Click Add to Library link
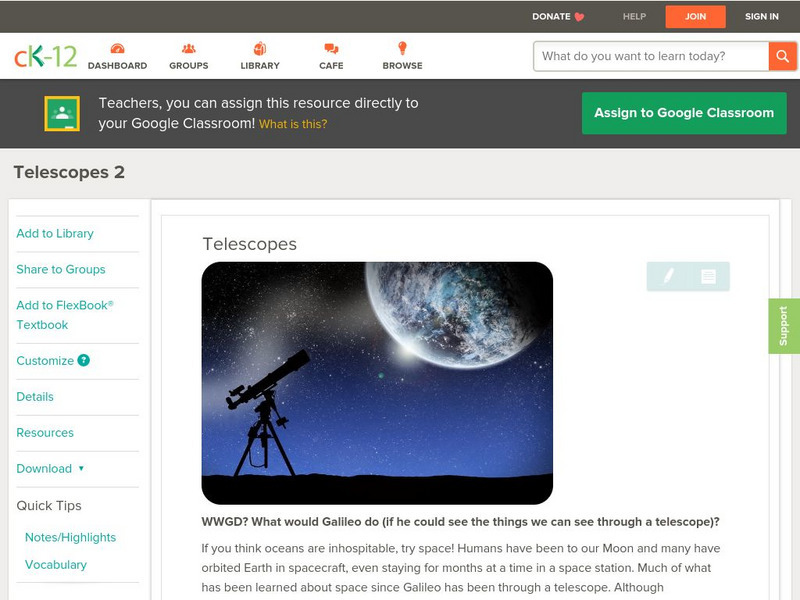The width and height of the screenshot is (800, 600). (55, 233)
